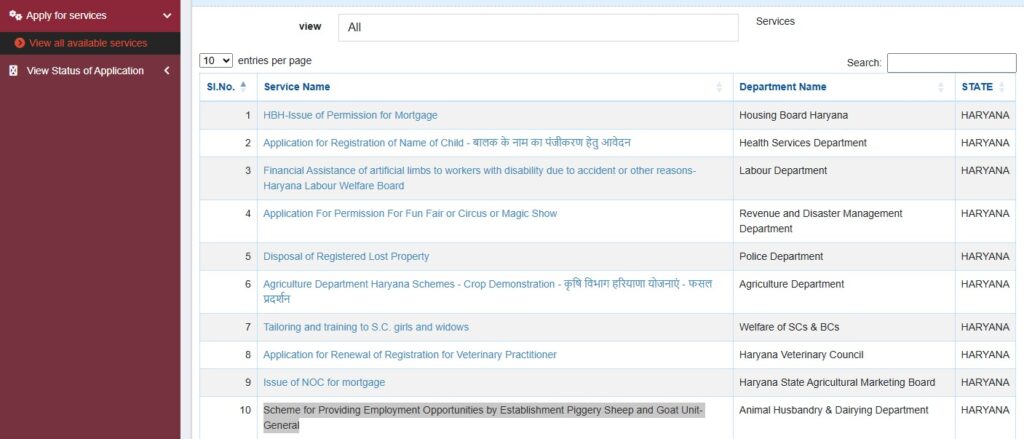This screenshot has height=439, width=1024.
Task: Open Renewal of Registration for Veterinary Practitioner link
Action: pyautogui.click(x=410, y=355)
